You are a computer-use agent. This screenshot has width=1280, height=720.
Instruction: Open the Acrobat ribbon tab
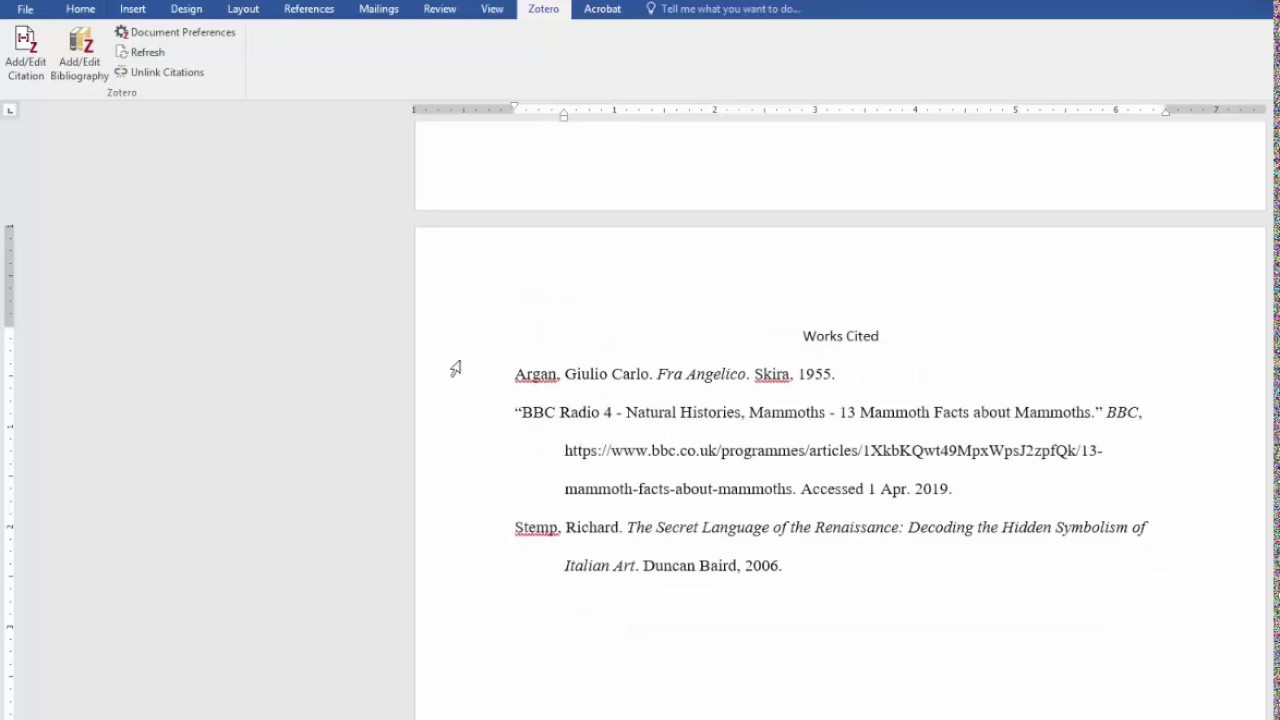click(602, 9)
